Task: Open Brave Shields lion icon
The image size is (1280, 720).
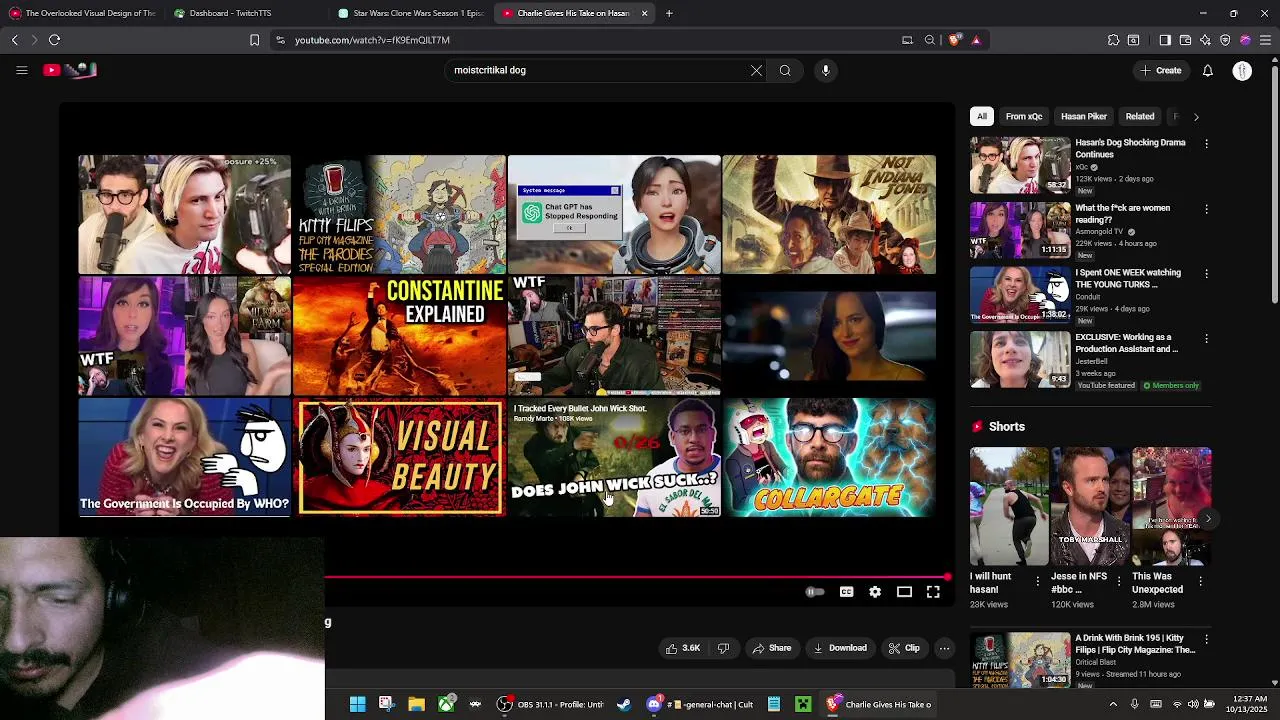Action: pyautogui.click(x=954, y=40)
